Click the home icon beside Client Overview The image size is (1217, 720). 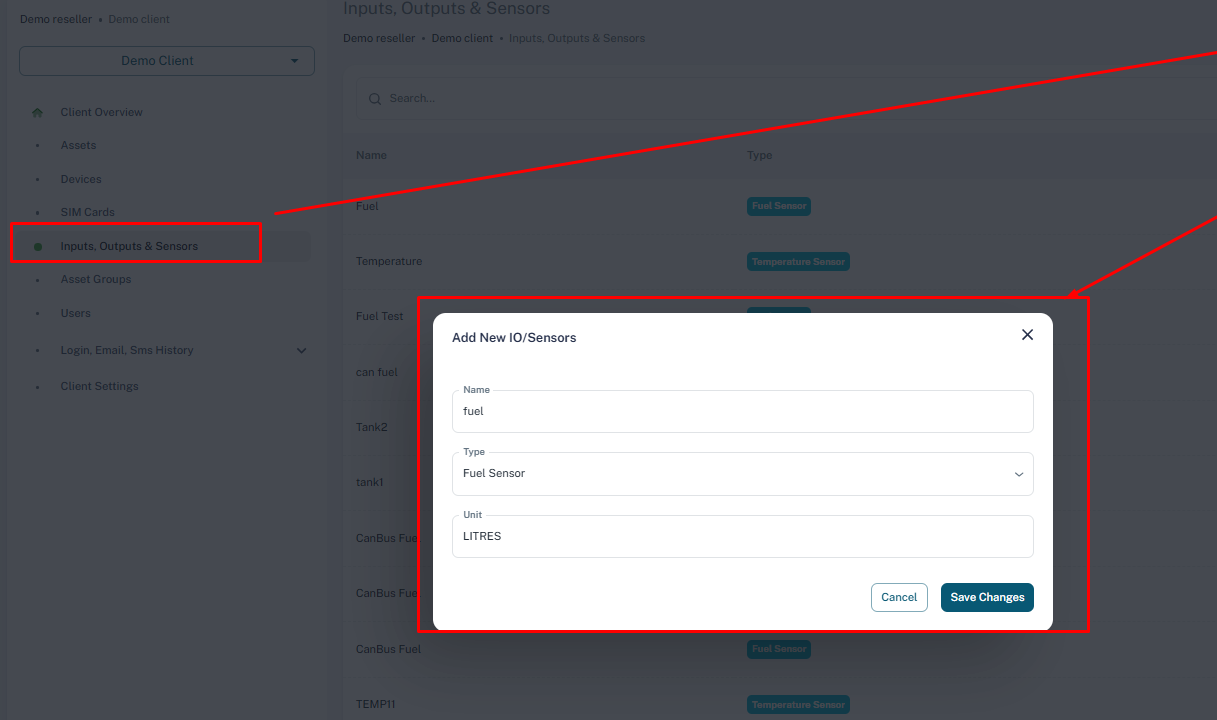38,113
